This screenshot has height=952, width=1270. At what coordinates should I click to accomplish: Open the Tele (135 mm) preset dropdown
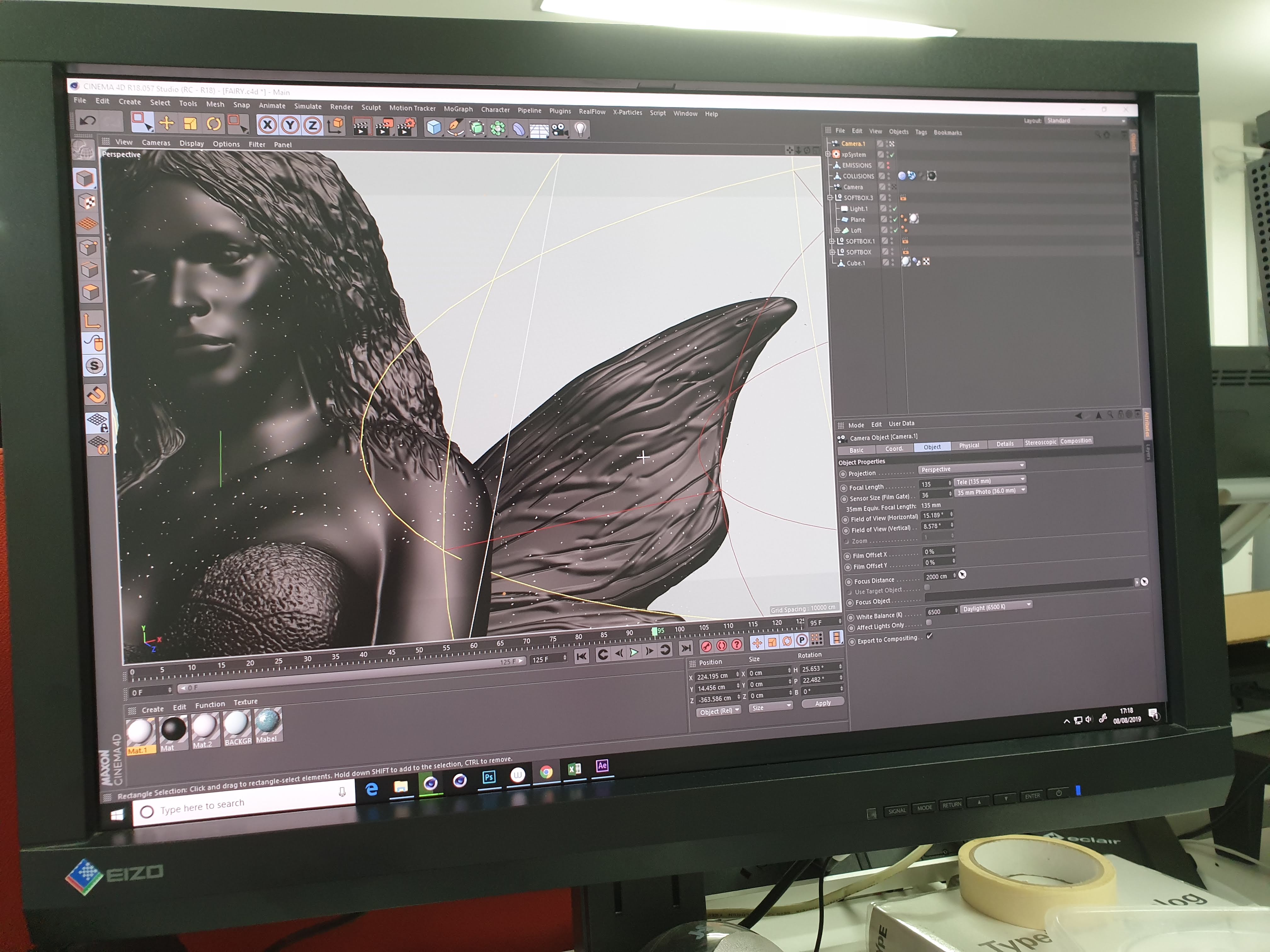989,480
